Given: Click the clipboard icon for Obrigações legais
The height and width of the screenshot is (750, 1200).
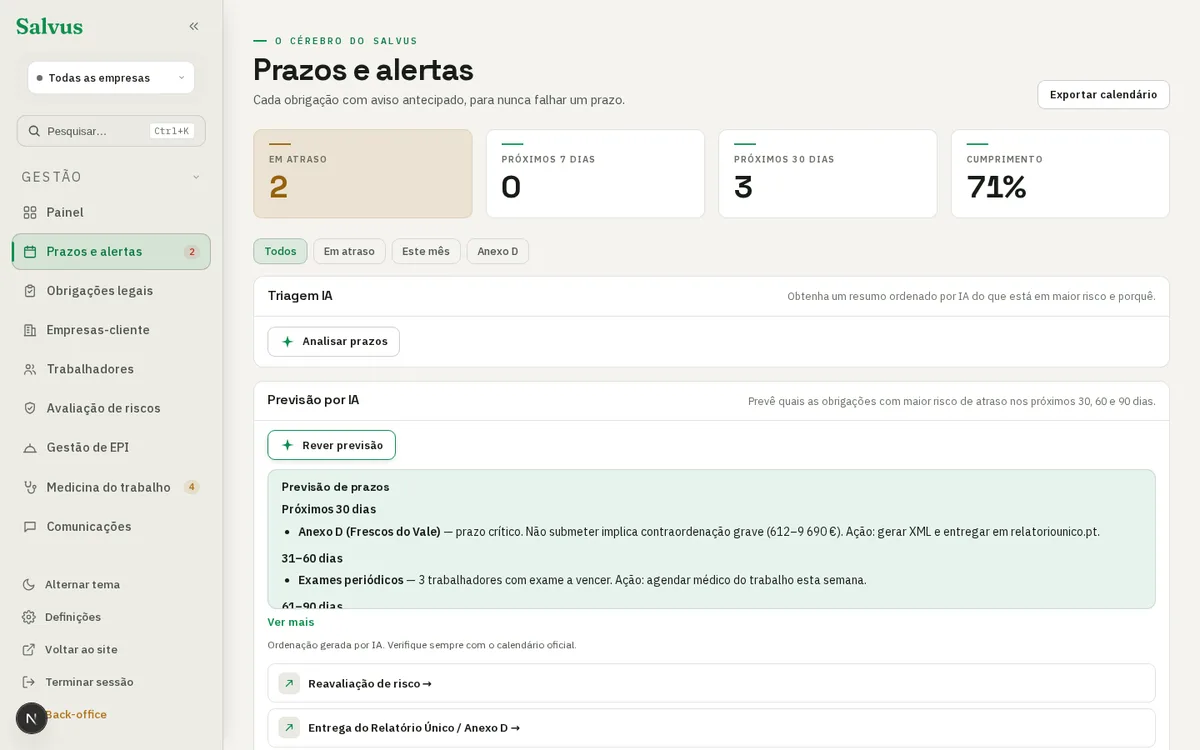Looking at the screenshot, I should click(x=30, y=291).
